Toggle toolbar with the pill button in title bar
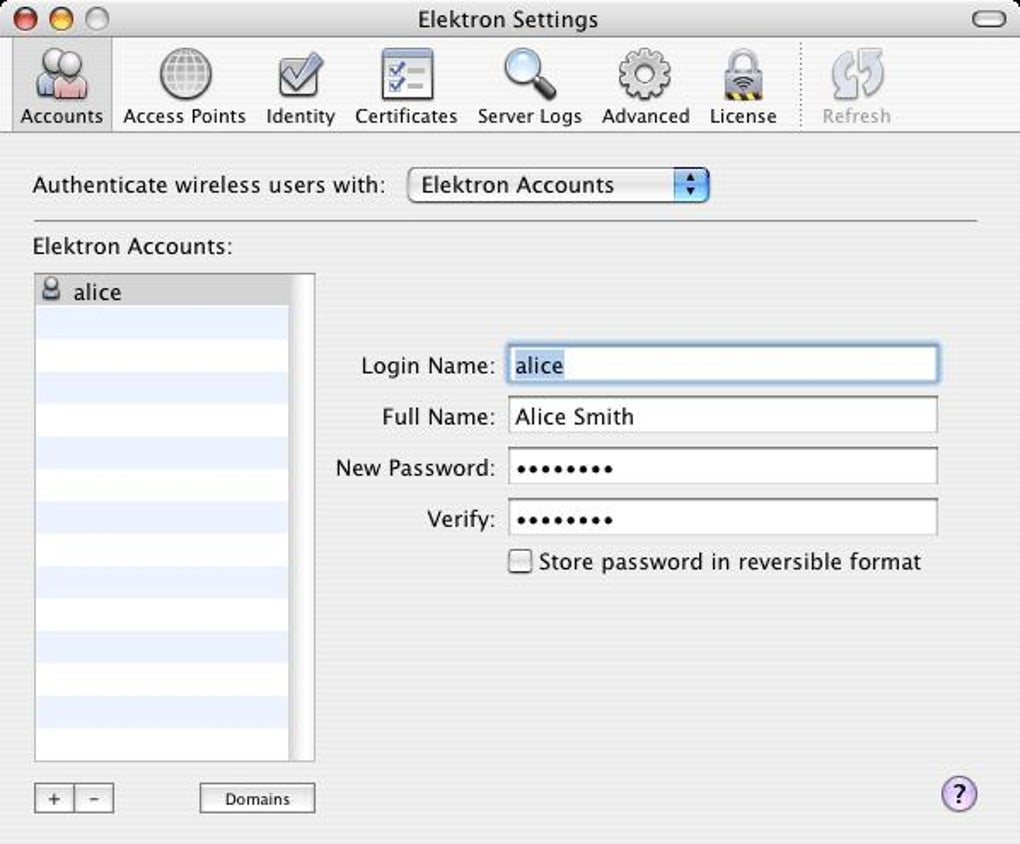 (x=989, y=19)
